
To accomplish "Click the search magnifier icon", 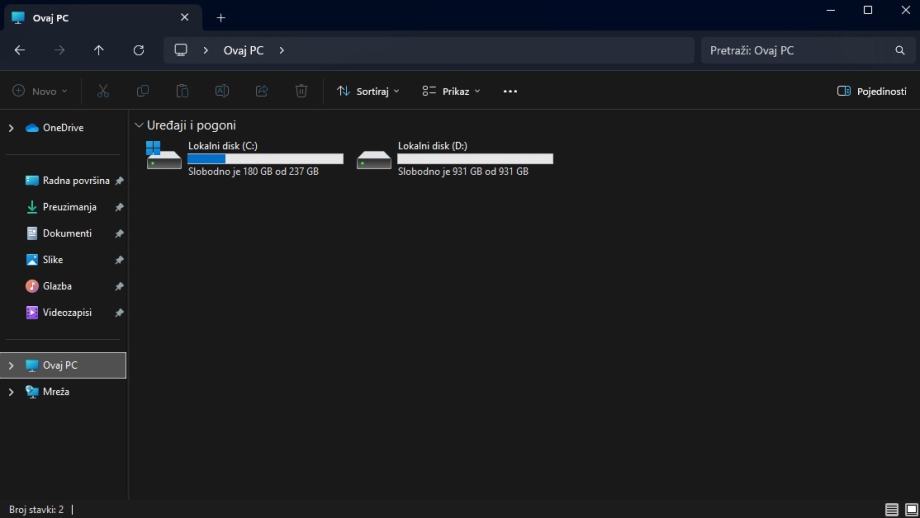I will (x=899, y=50).
